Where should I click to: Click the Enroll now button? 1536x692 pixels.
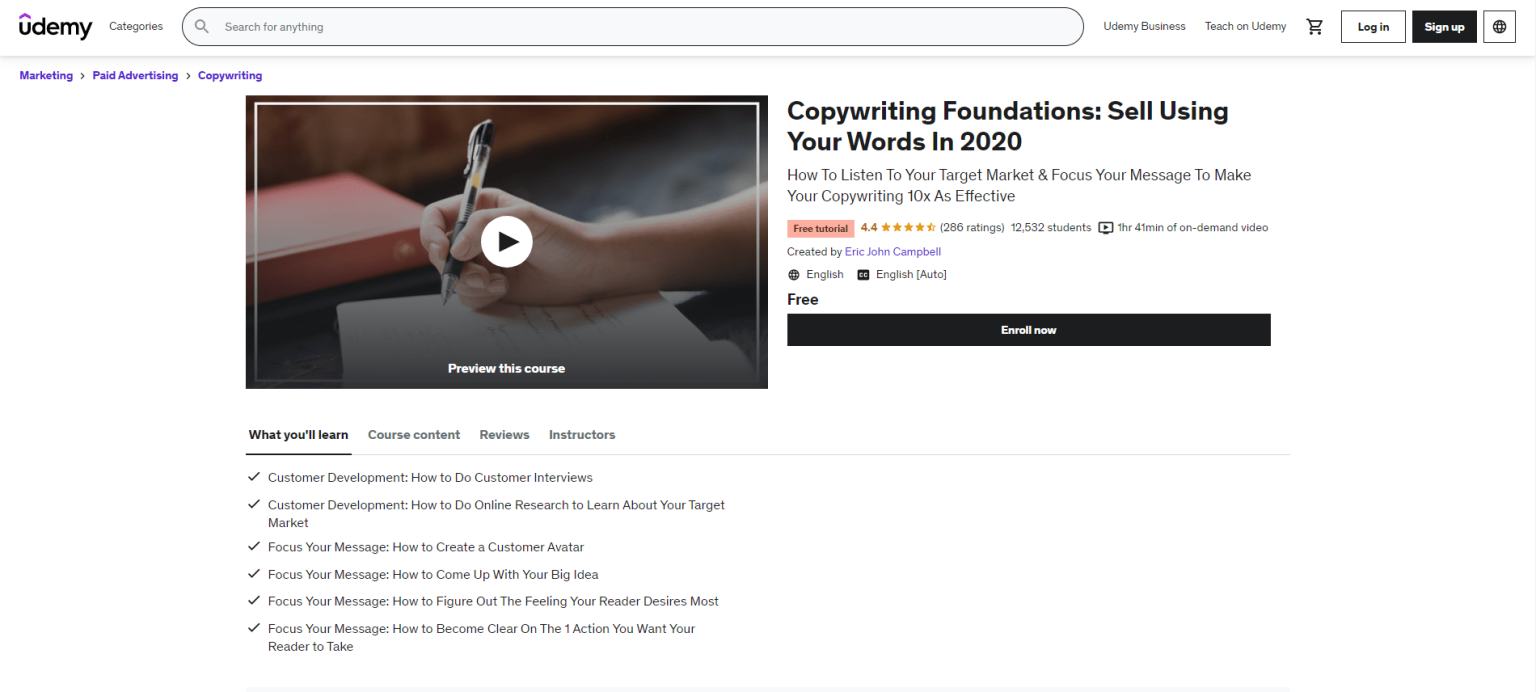pos(1028,329)
